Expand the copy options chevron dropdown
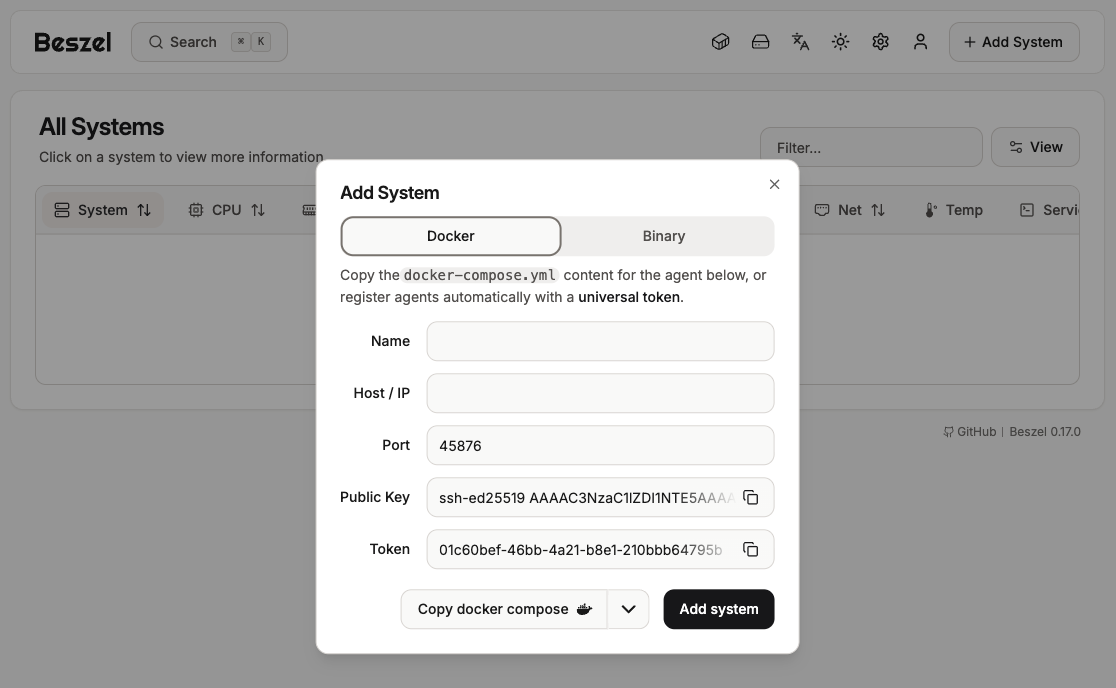The height and width of the screenshot is (688, 1116). [628, 609]
